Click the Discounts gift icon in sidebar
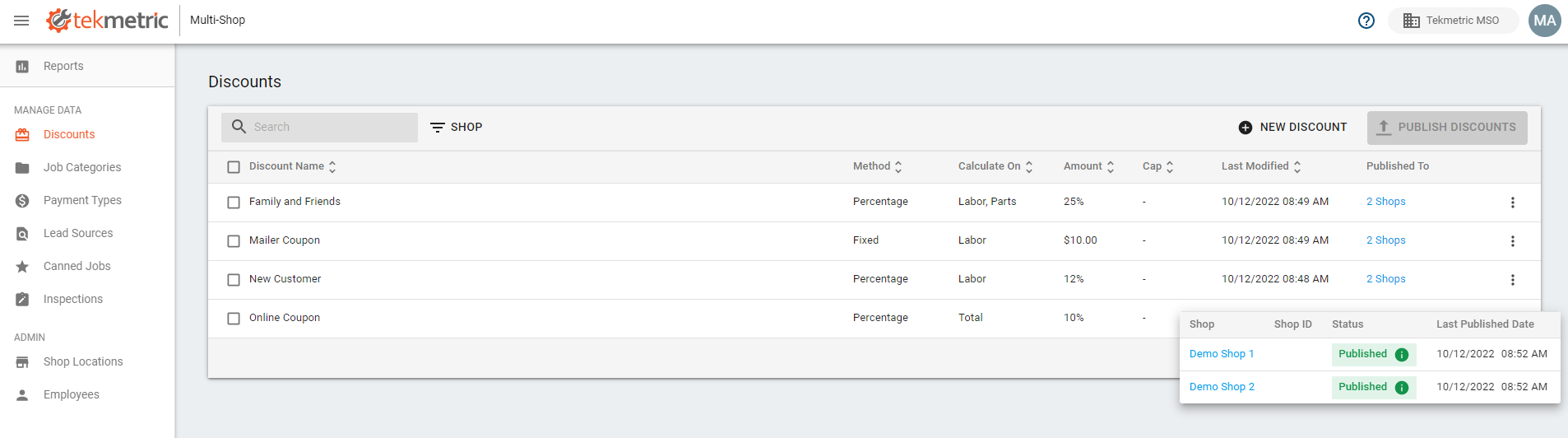 click(22, 135)
